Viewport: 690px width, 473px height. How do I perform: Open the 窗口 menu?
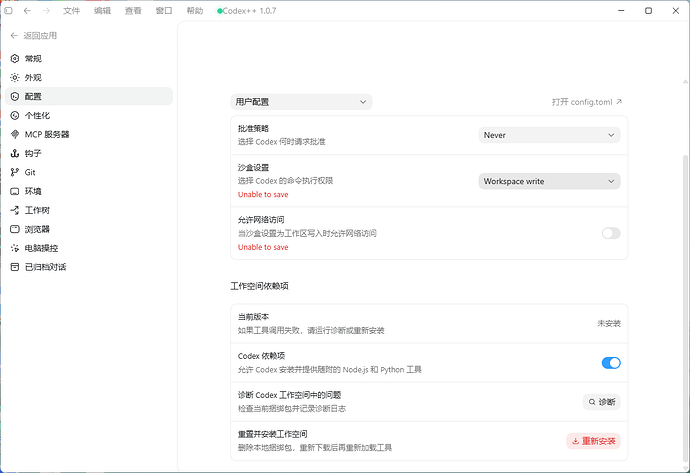point(164,11)
